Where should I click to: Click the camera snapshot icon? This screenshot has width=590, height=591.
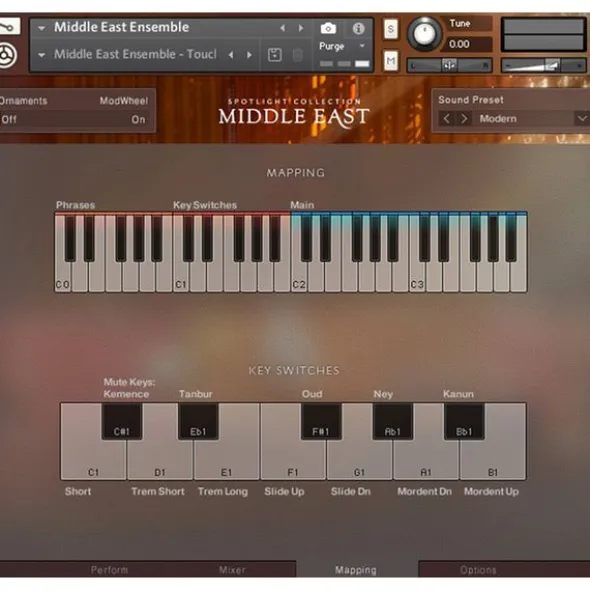pos(328,28)
